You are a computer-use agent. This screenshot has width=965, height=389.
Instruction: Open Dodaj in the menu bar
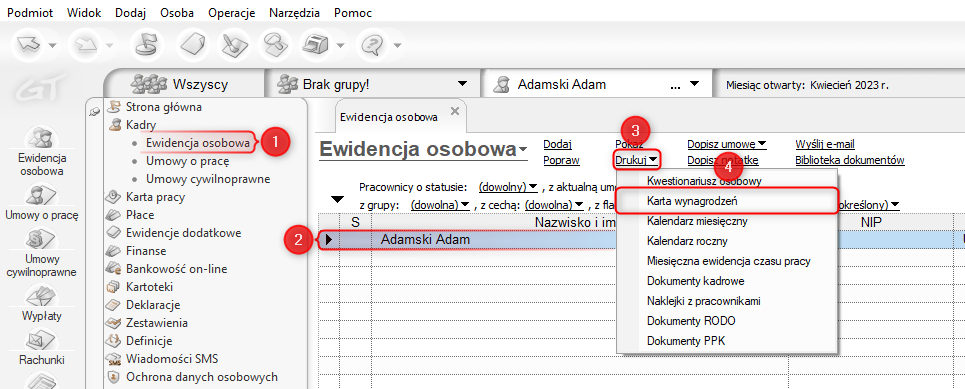[x=130, y=13]
